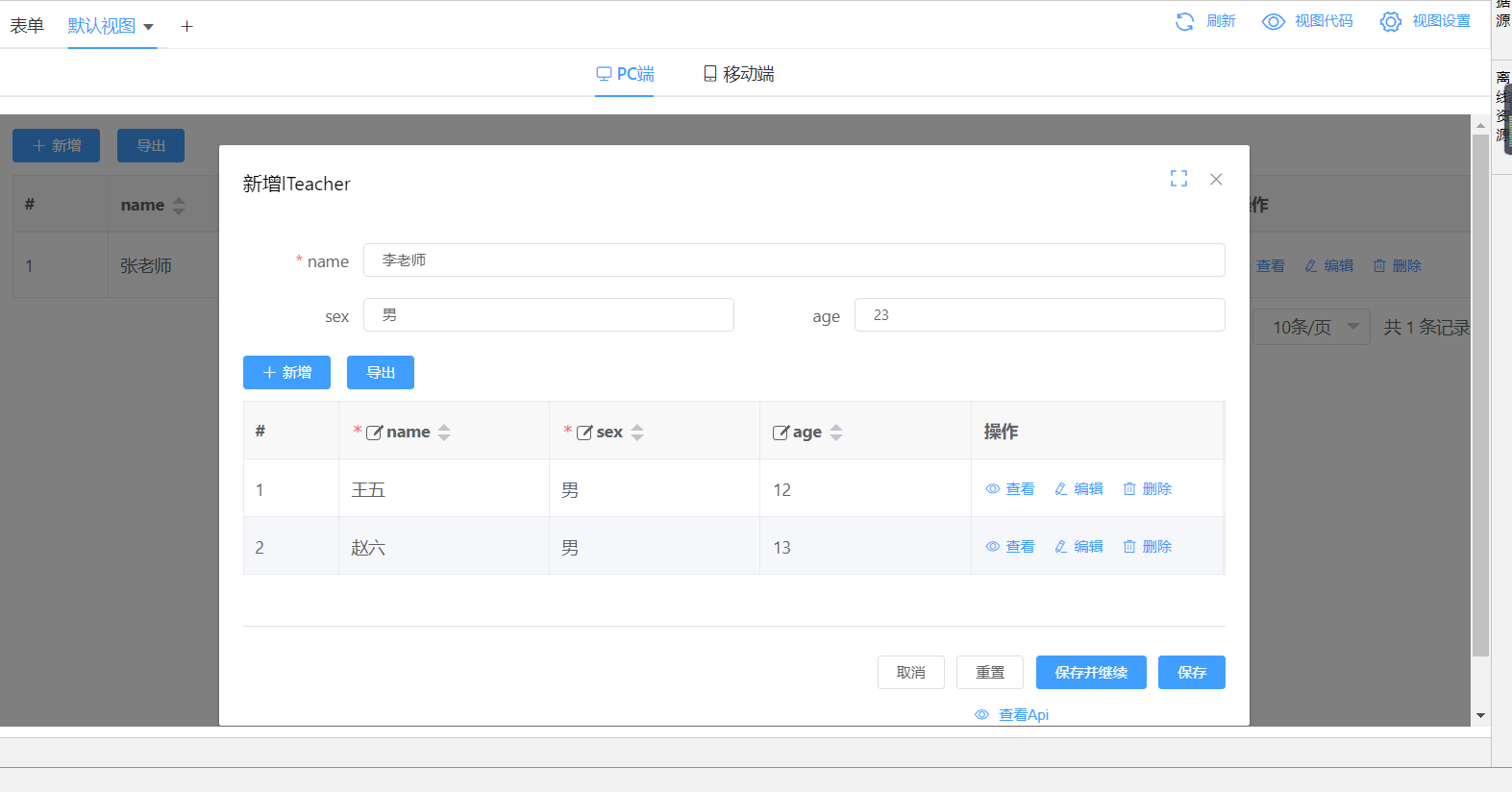Screen dimensions: 1512x792
Task: Select the PC端 tab
Action: pos(625,74)
